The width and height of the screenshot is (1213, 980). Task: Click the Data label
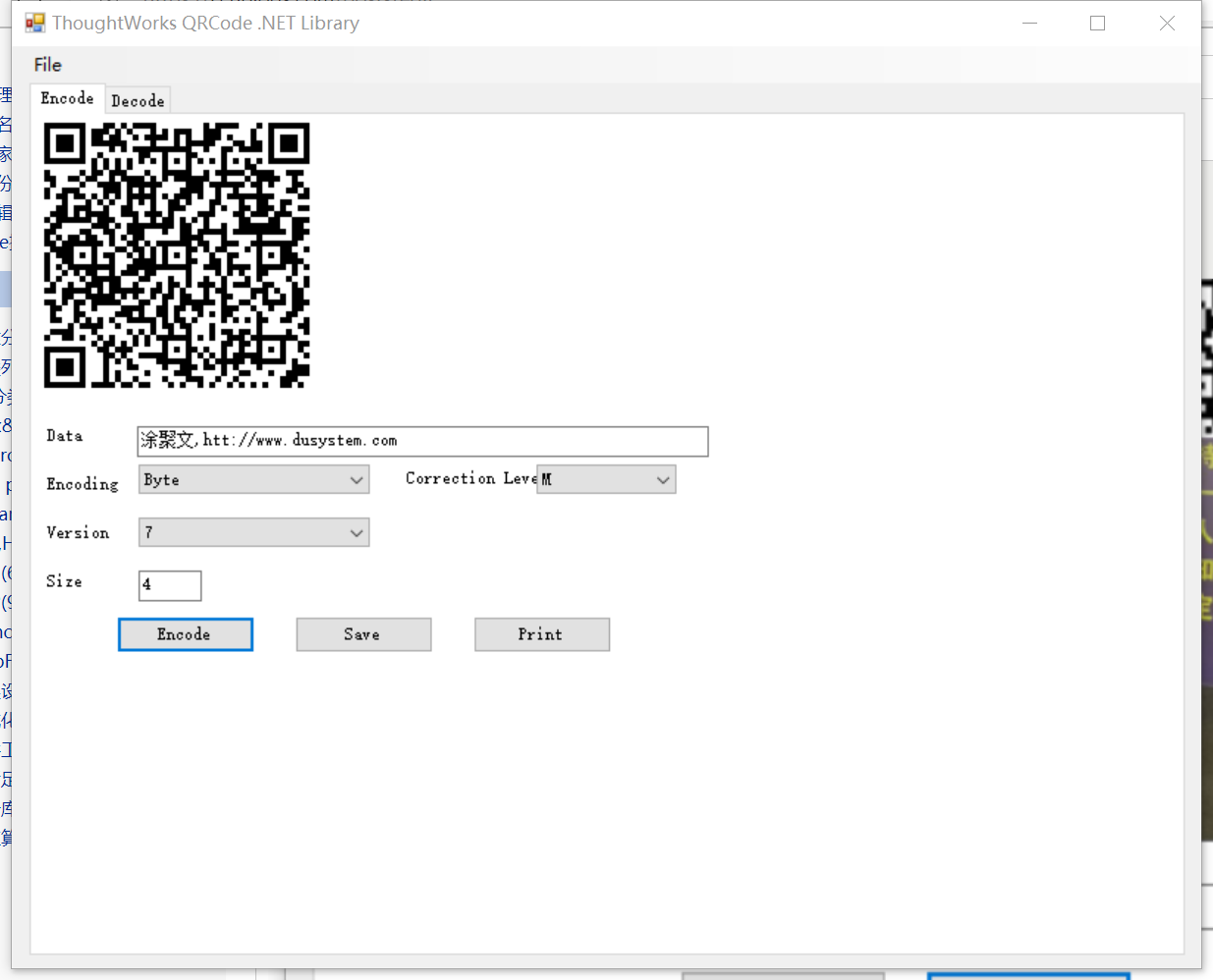(x=65, y=436)
